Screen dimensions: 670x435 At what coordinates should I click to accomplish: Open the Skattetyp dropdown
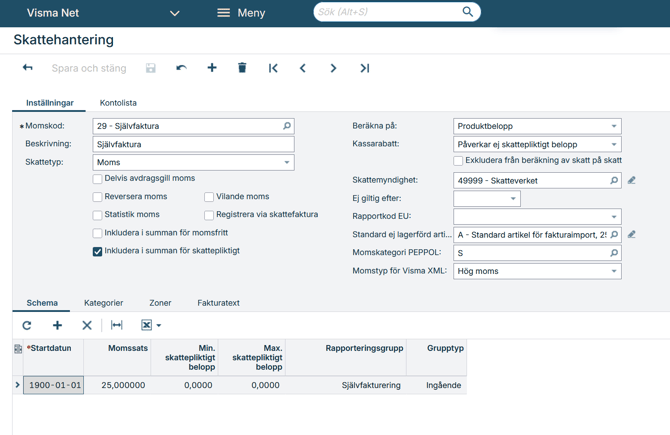pos(286,162)
